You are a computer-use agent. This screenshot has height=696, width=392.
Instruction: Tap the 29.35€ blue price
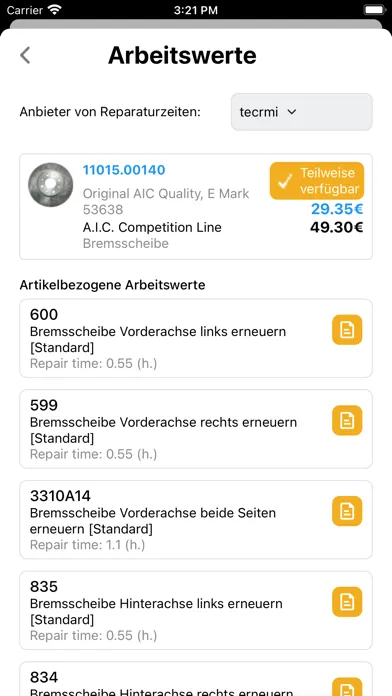click(337, 209)
